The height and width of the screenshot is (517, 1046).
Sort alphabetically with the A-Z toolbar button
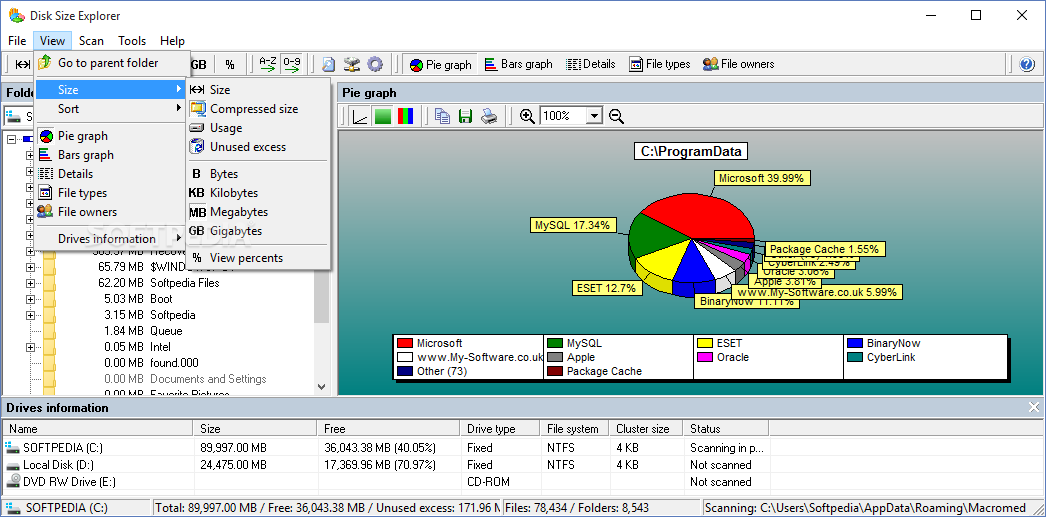click(268, 64)
